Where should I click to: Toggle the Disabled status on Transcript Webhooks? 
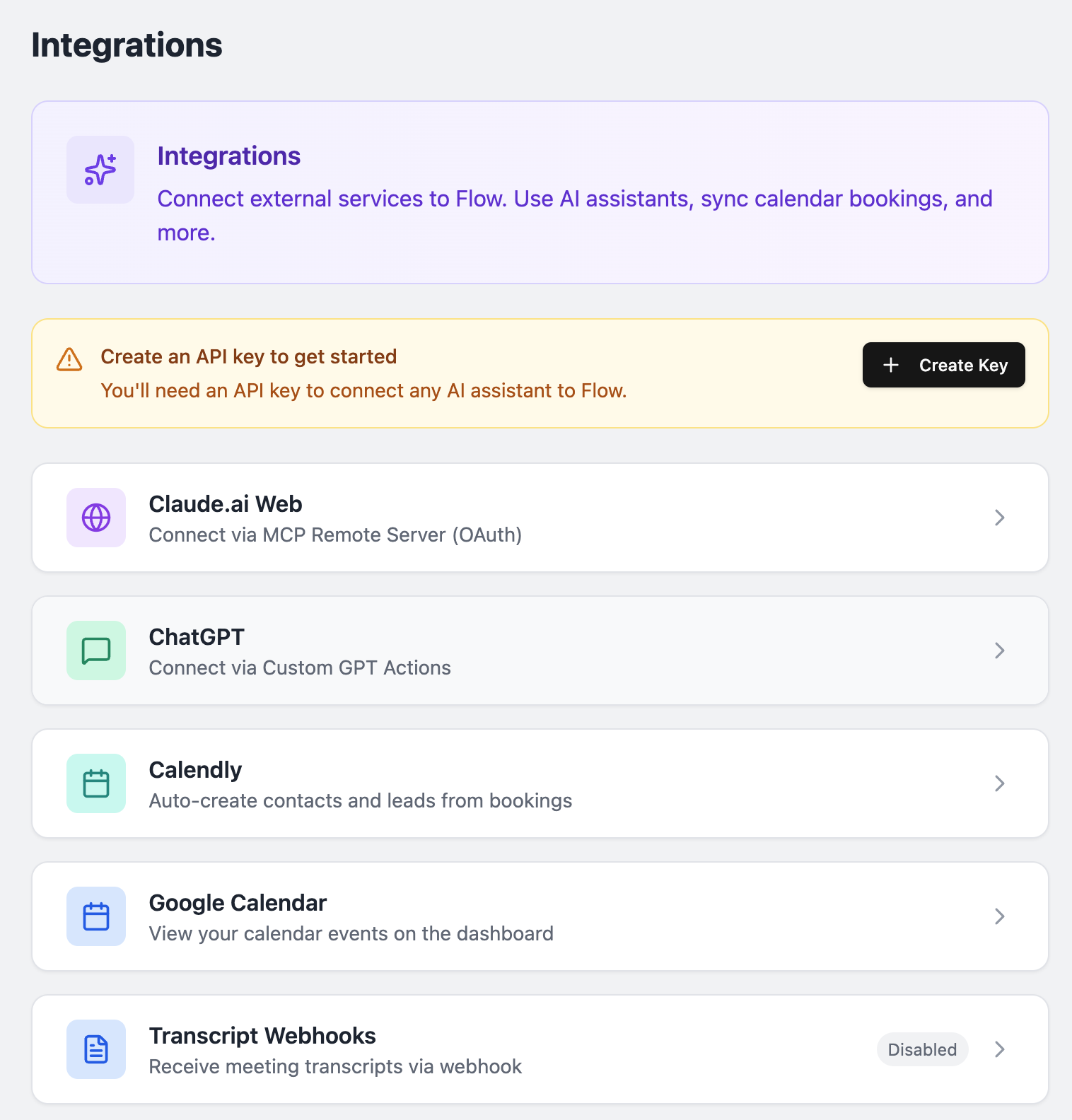(x=922, y=1049)
